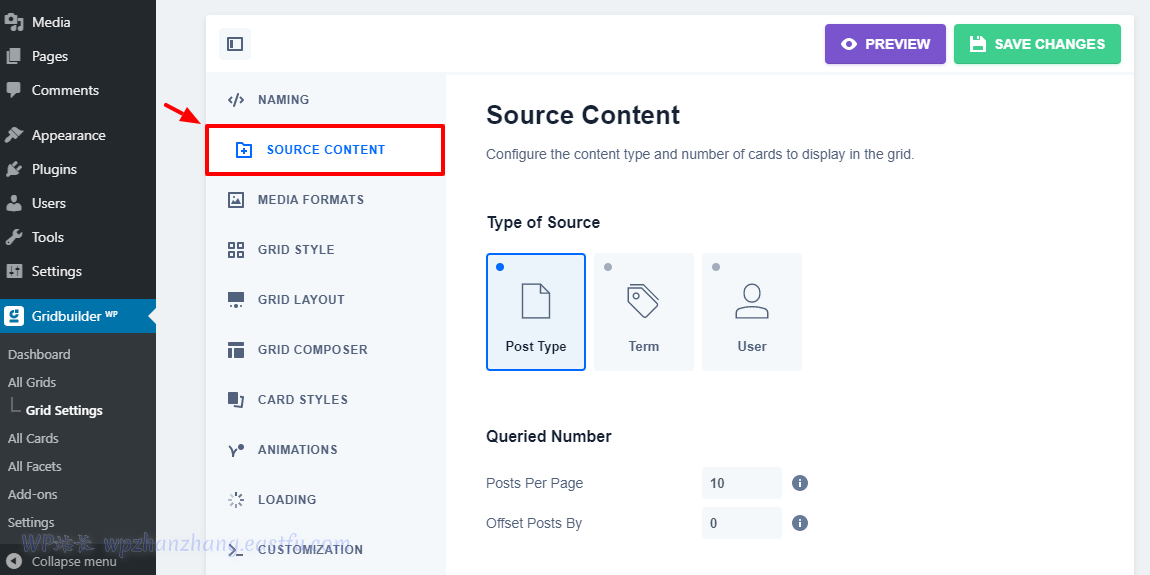Open the Pages admin menu
The image size is (1150, 575).
tap(78, 56)
